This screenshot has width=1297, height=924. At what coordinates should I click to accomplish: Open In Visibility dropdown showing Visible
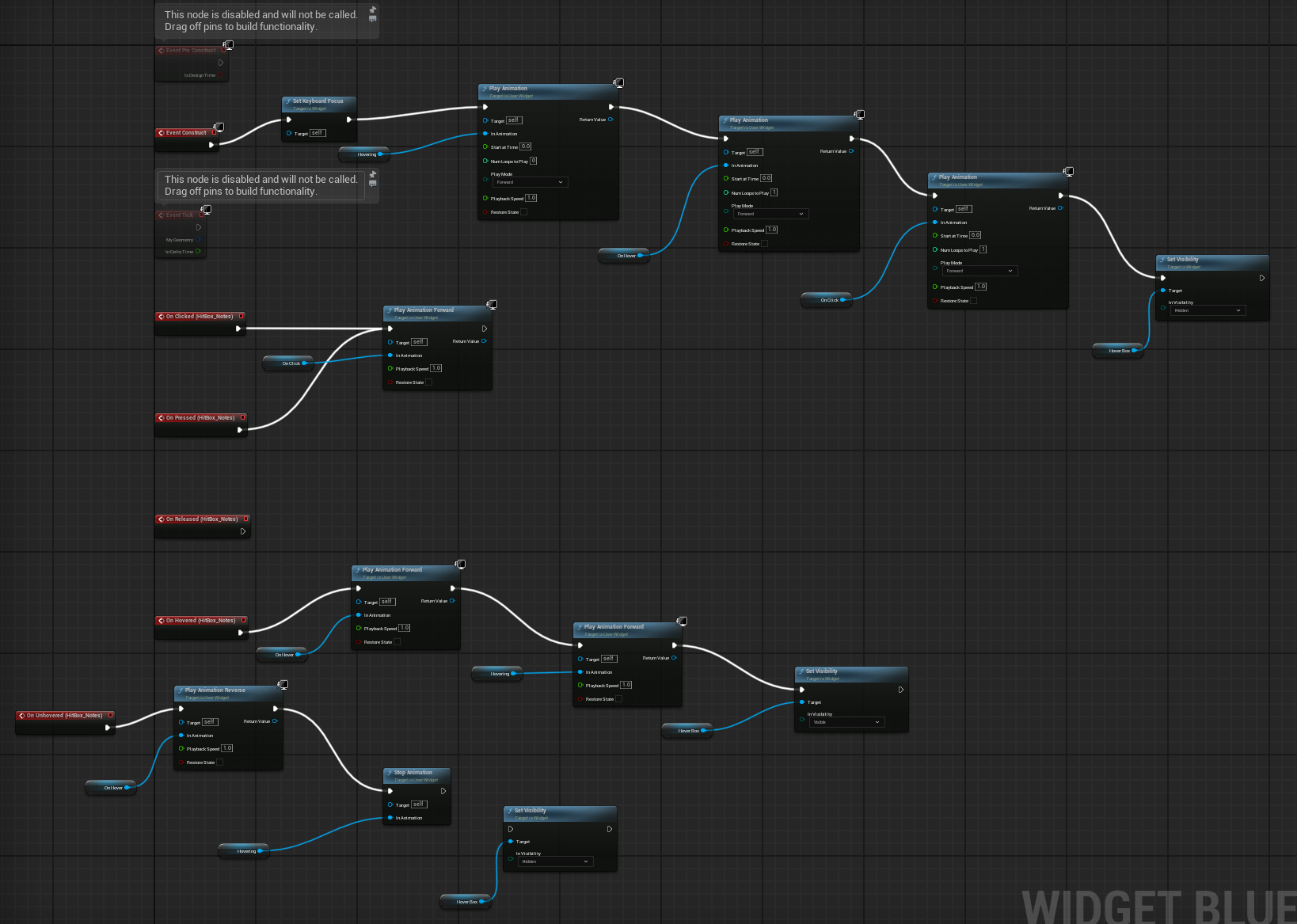847,722
